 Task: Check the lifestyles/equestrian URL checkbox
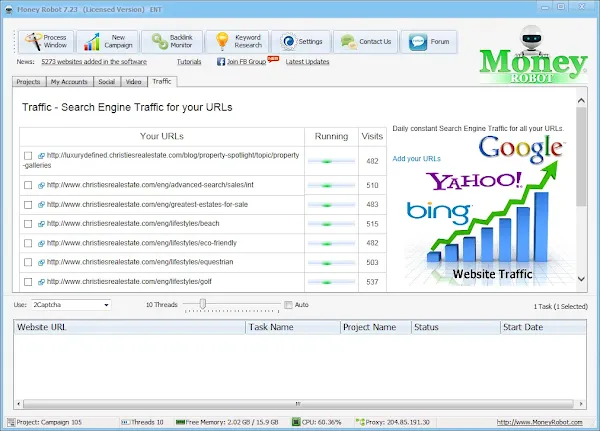[x=28, y=263]
